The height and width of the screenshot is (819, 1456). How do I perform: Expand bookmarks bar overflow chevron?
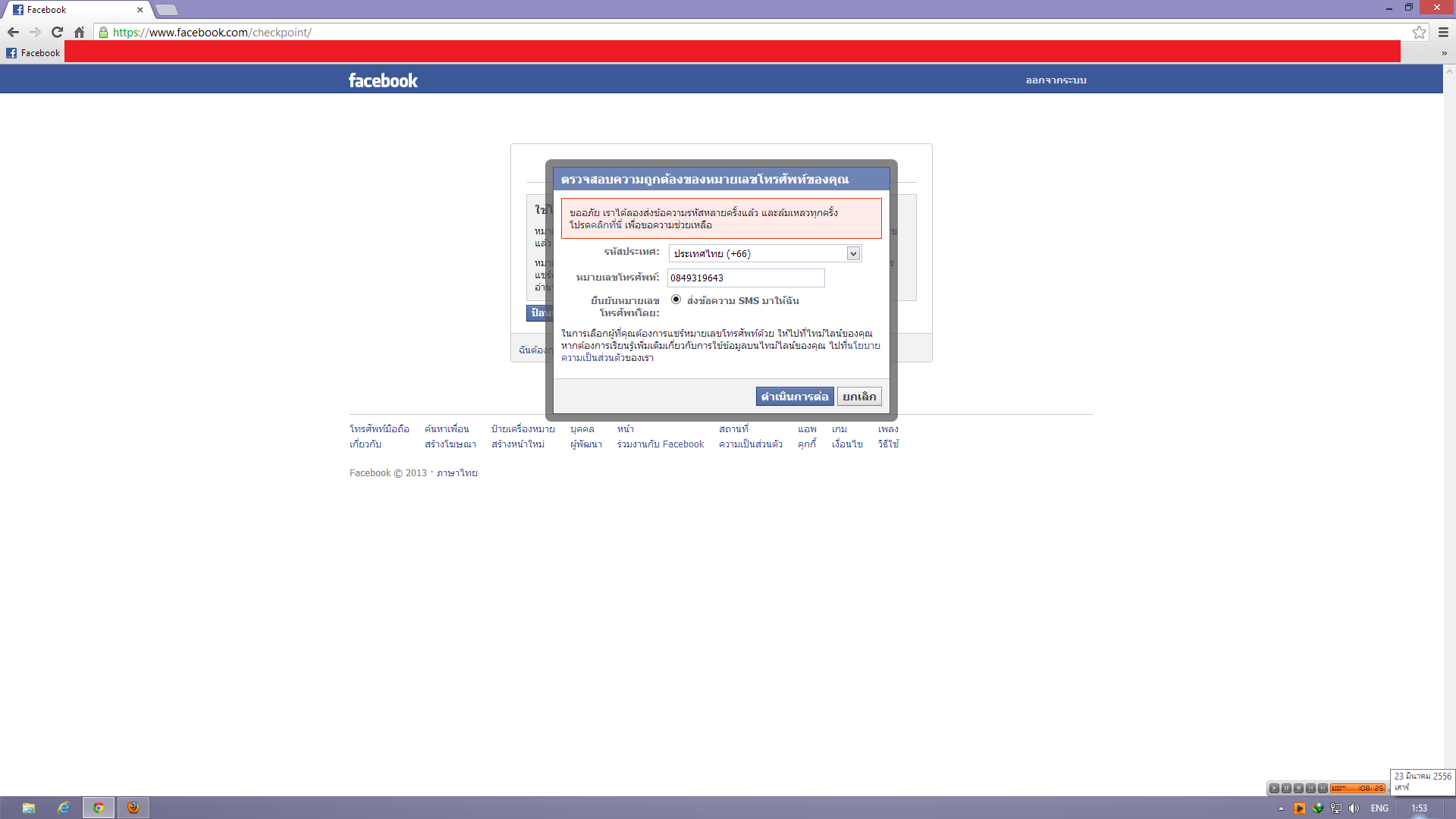pos(1444,53)
